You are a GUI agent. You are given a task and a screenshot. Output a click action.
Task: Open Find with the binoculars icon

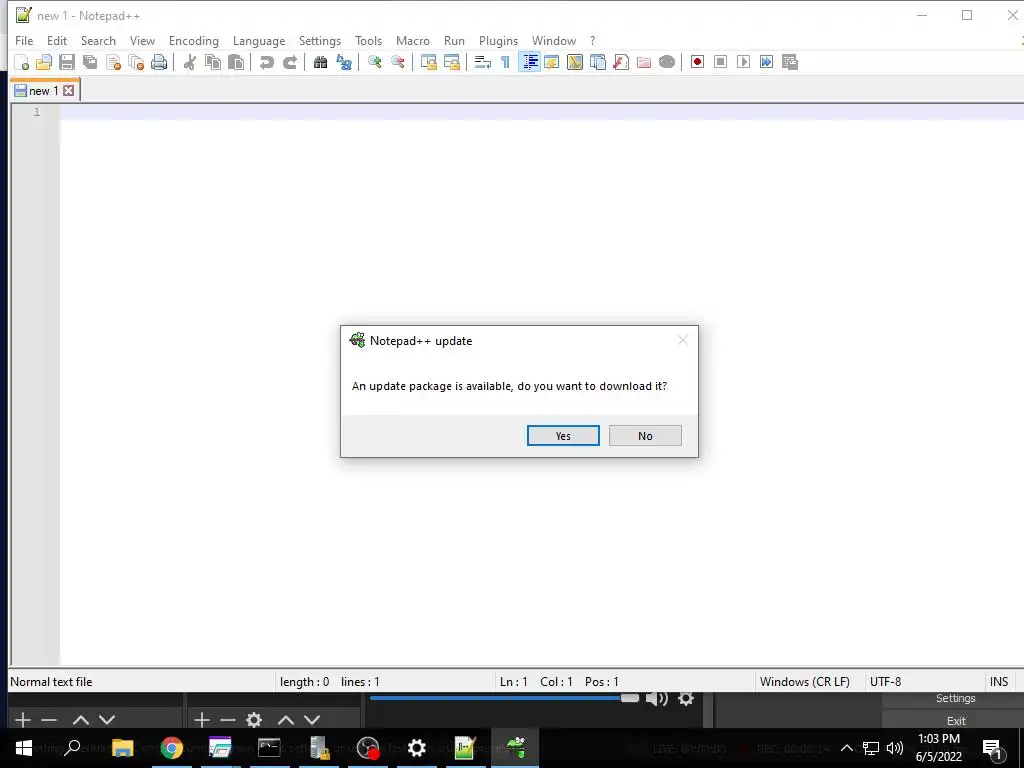(x=320, y=62)
